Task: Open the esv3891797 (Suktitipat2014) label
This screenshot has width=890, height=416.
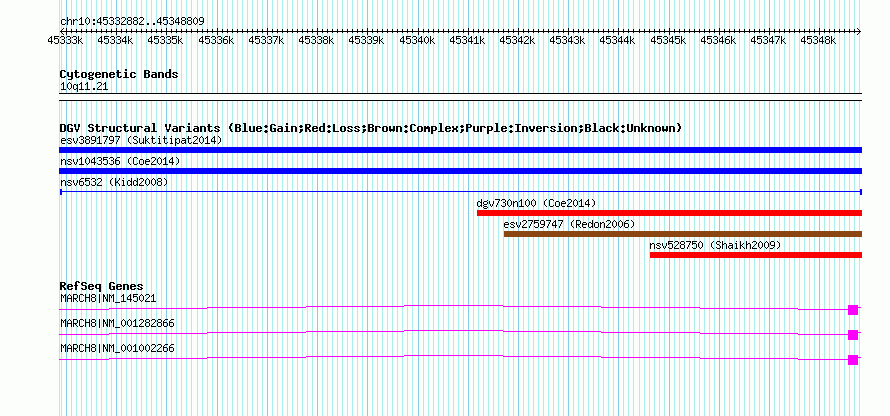Action: [x=141, y=140]
